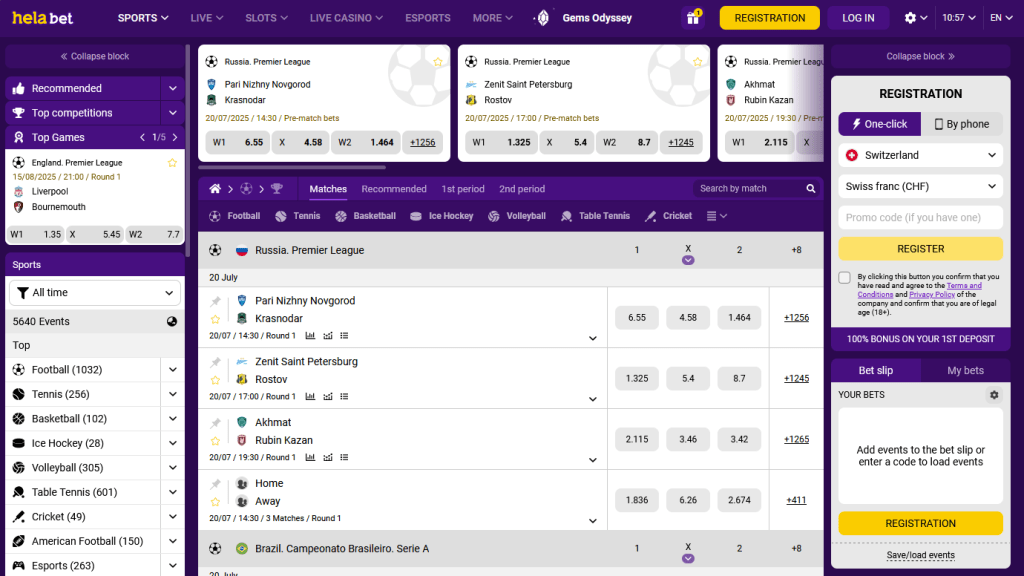
Task: Click Save/load events link
Action: [x=920, y=555]
